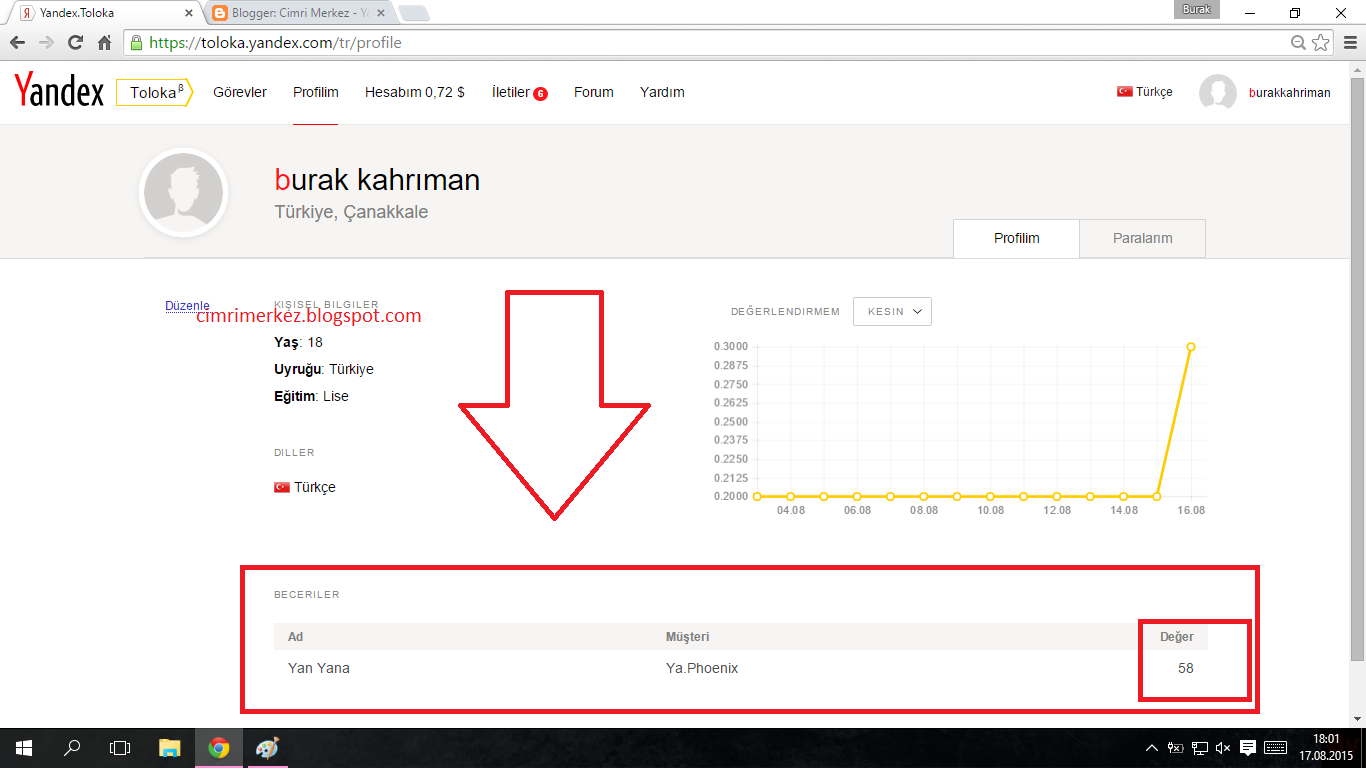This screenshot has width=1366, height=768.
Task: Go back to the previous page
Action: (x=17, y=43)
